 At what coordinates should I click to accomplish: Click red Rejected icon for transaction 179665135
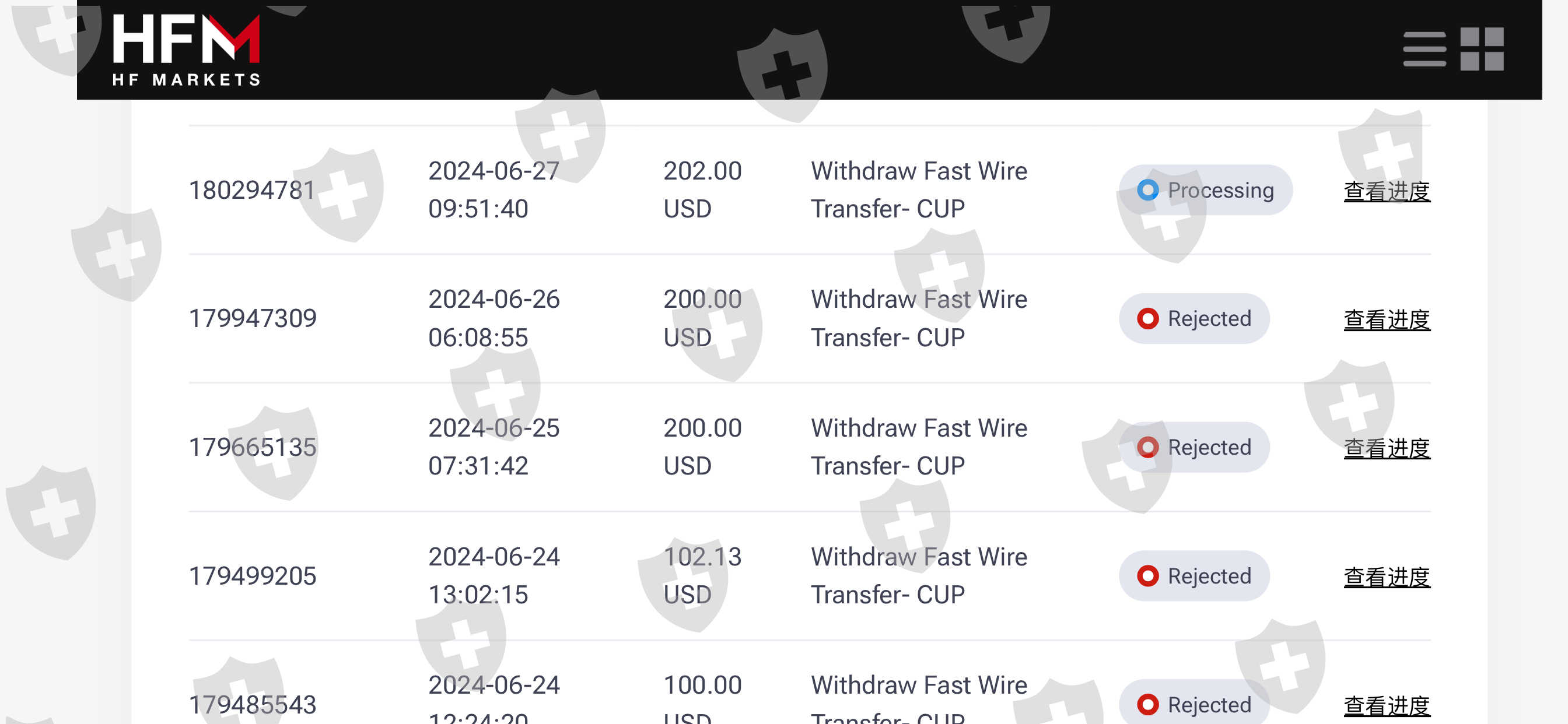pyautogui.click(x=1147, y=447)
